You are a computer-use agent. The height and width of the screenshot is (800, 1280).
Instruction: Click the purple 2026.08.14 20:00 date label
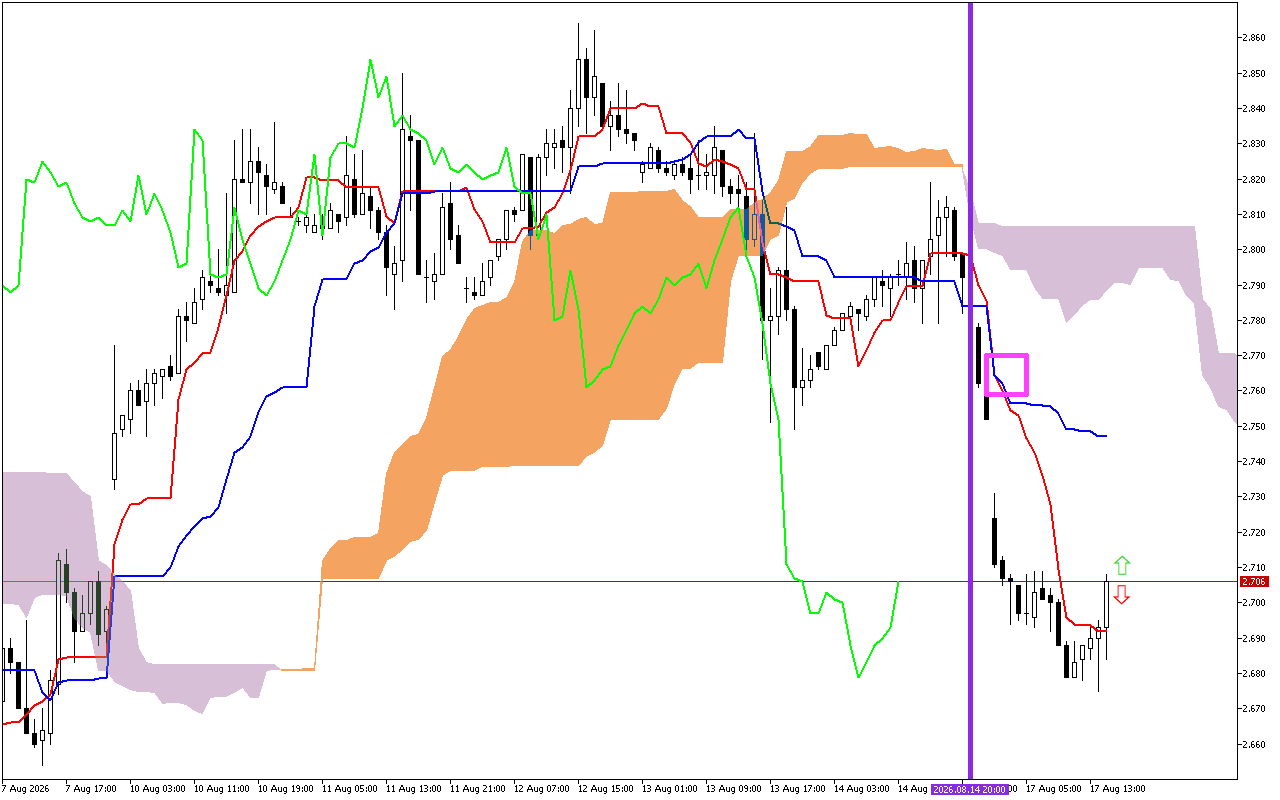click(969, 789)
